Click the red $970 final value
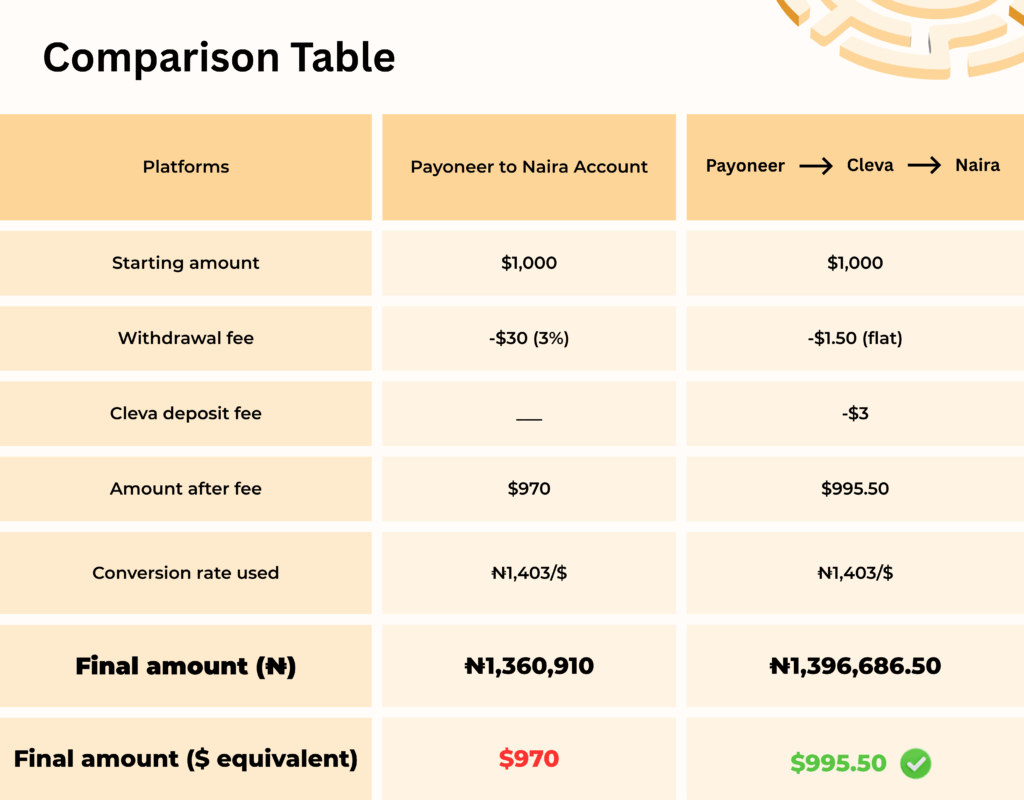The height and width of the screenshot is (800, 1024). [529, 760]
